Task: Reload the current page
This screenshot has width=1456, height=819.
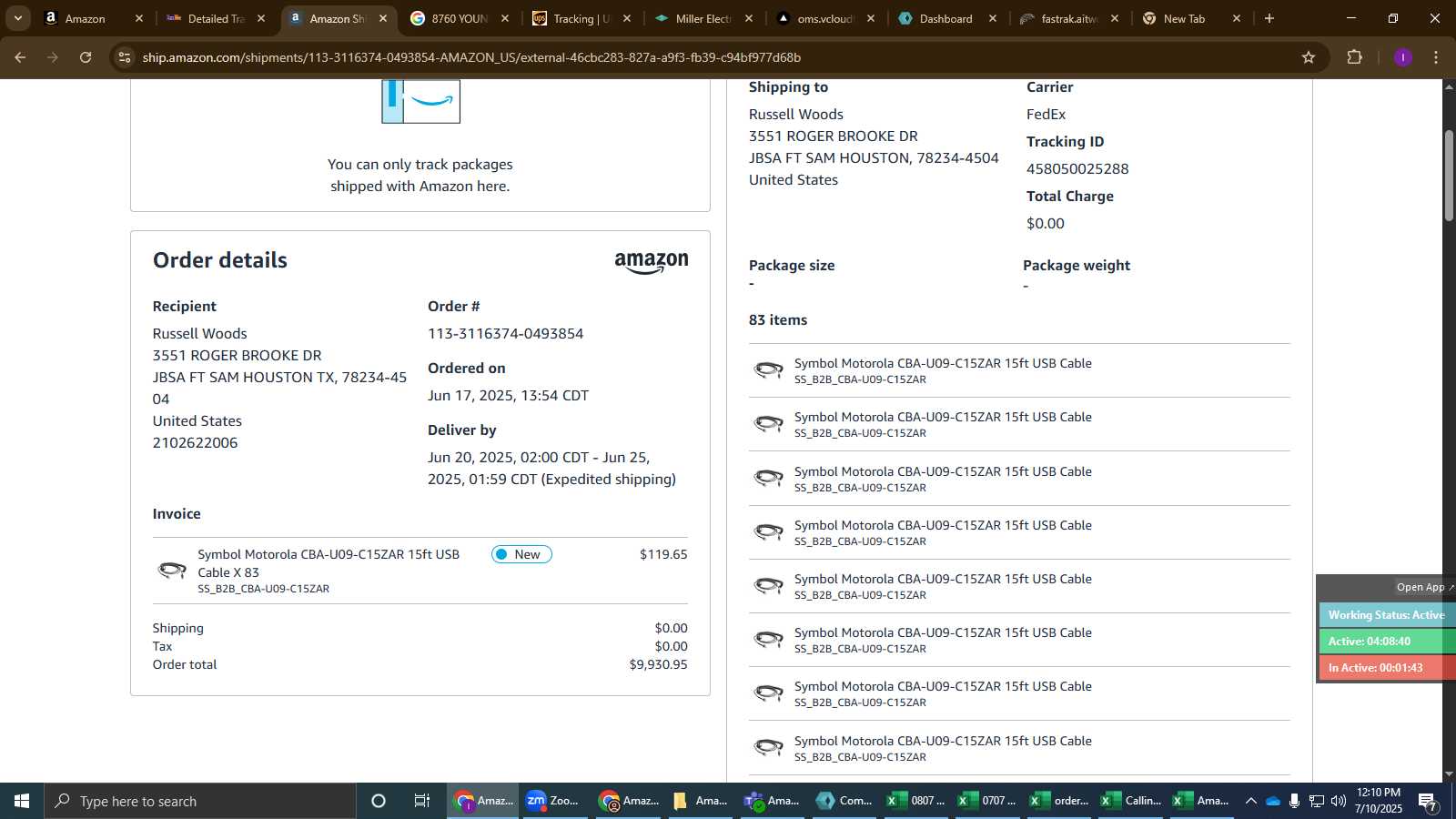Action: coord(86,57)
